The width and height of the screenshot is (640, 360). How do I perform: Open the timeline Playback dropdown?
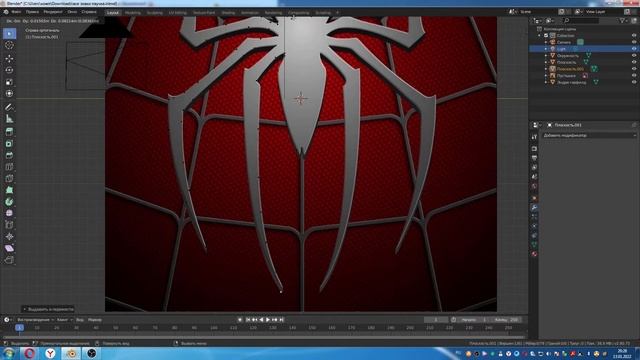pos(35,320)
